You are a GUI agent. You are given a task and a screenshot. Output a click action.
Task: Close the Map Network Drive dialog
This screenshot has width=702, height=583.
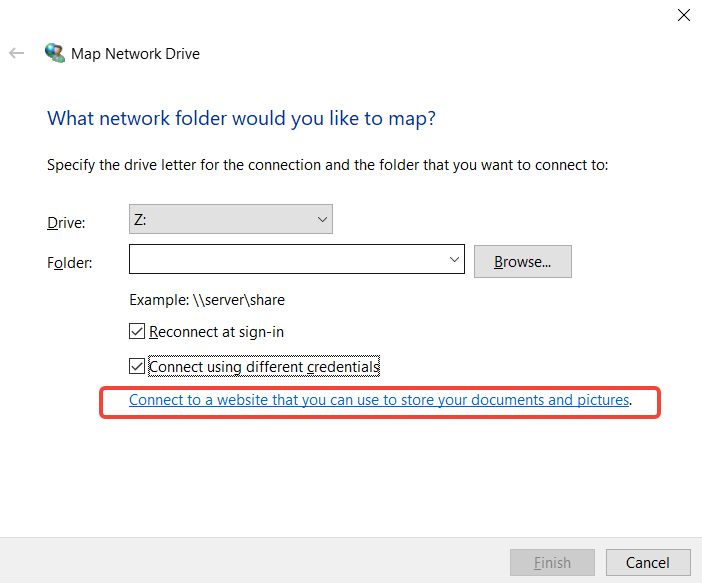(683, 15)
